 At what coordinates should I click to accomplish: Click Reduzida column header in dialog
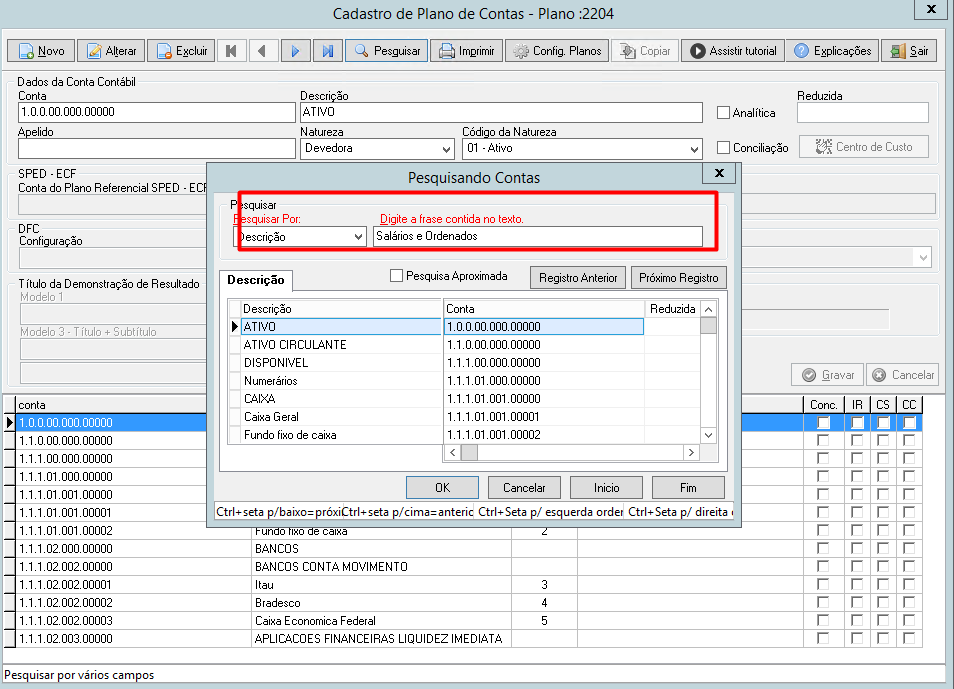click(x=672, y=309)
